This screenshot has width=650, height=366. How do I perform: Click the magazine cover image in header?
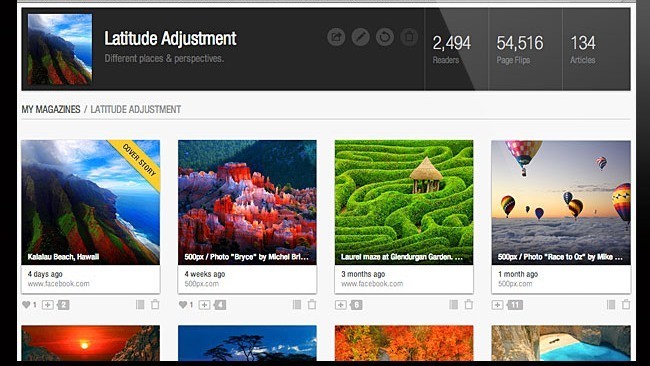tap(60, 49)
